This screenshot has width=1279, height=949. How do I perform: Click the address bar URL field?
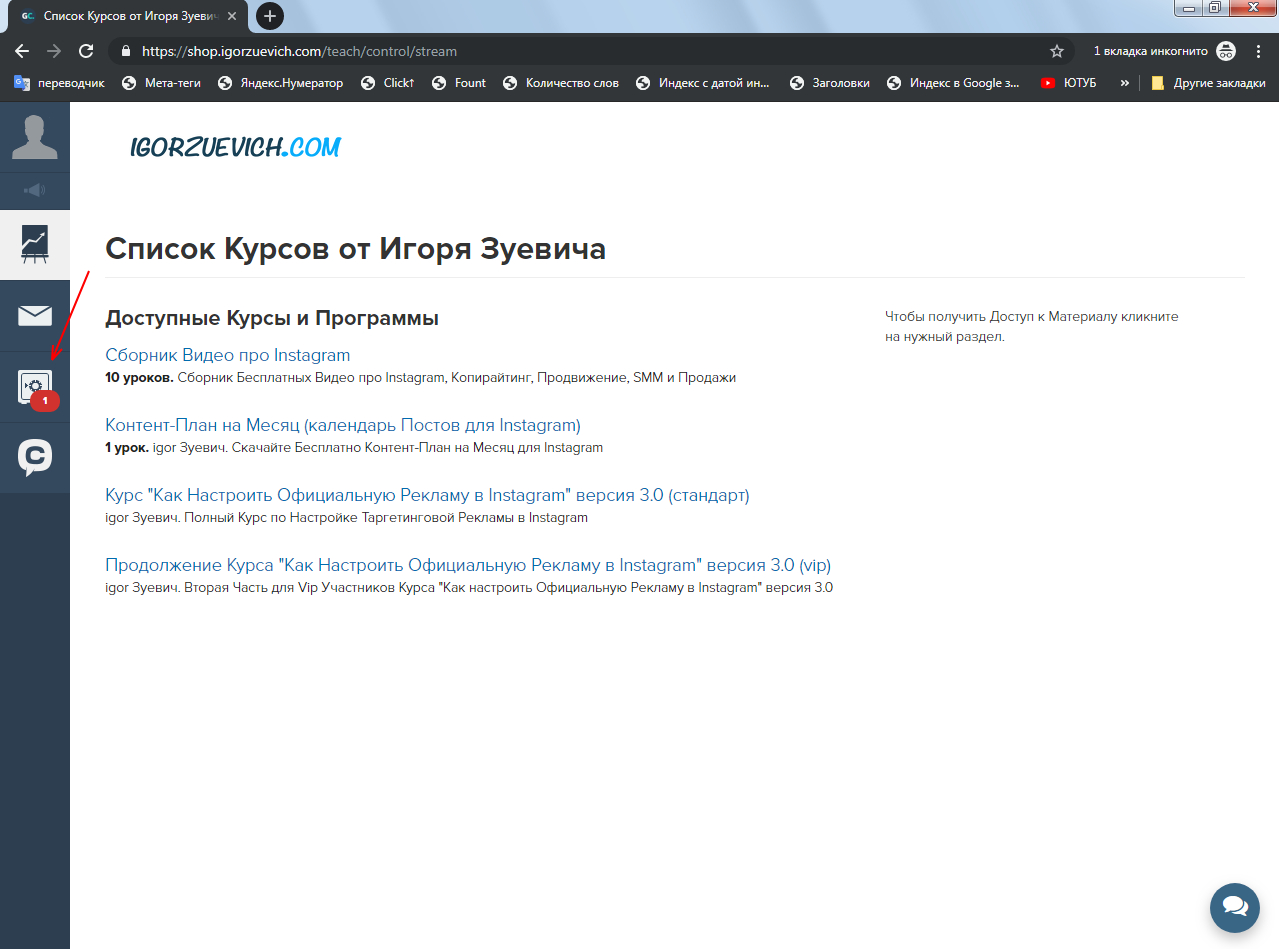point(590,51)
